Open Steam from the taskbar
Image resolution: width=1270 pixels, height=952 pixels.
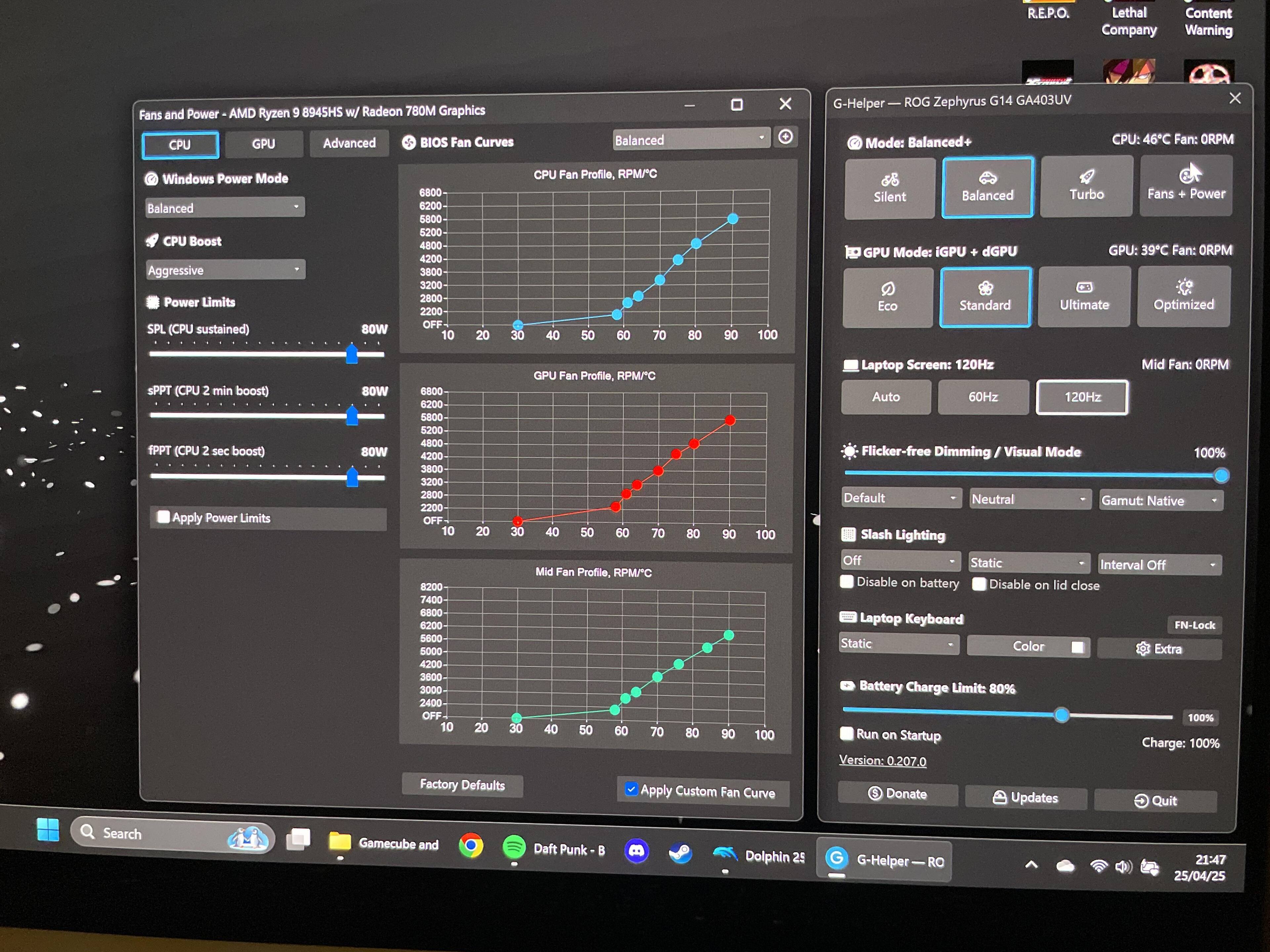680,852
